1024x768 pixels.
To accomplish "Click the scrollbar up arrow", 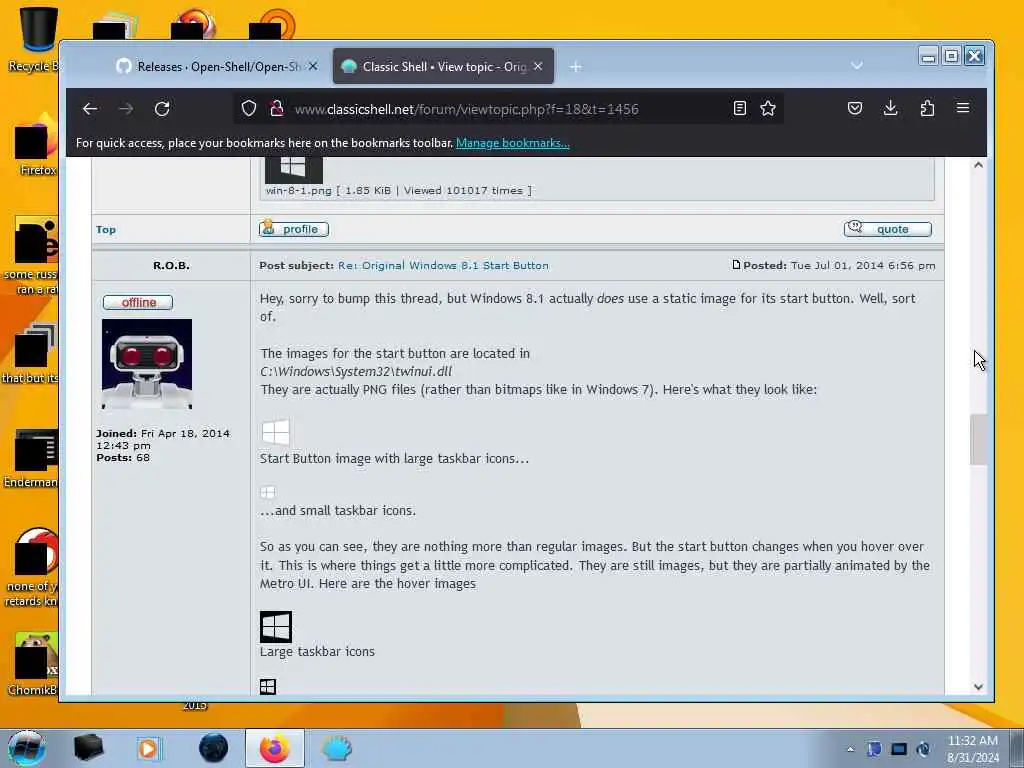I will tap(978, 165).
